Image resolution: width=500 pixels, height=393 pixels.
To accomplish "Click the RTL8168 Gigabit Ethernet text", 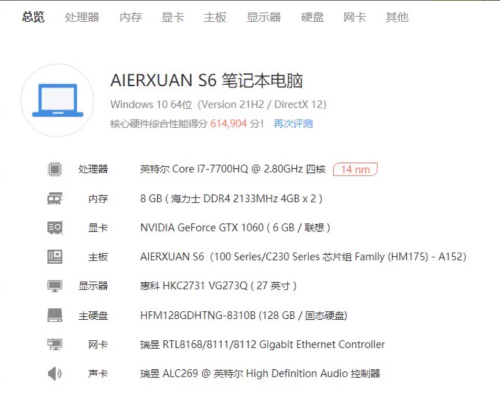I will pos(262,344).
